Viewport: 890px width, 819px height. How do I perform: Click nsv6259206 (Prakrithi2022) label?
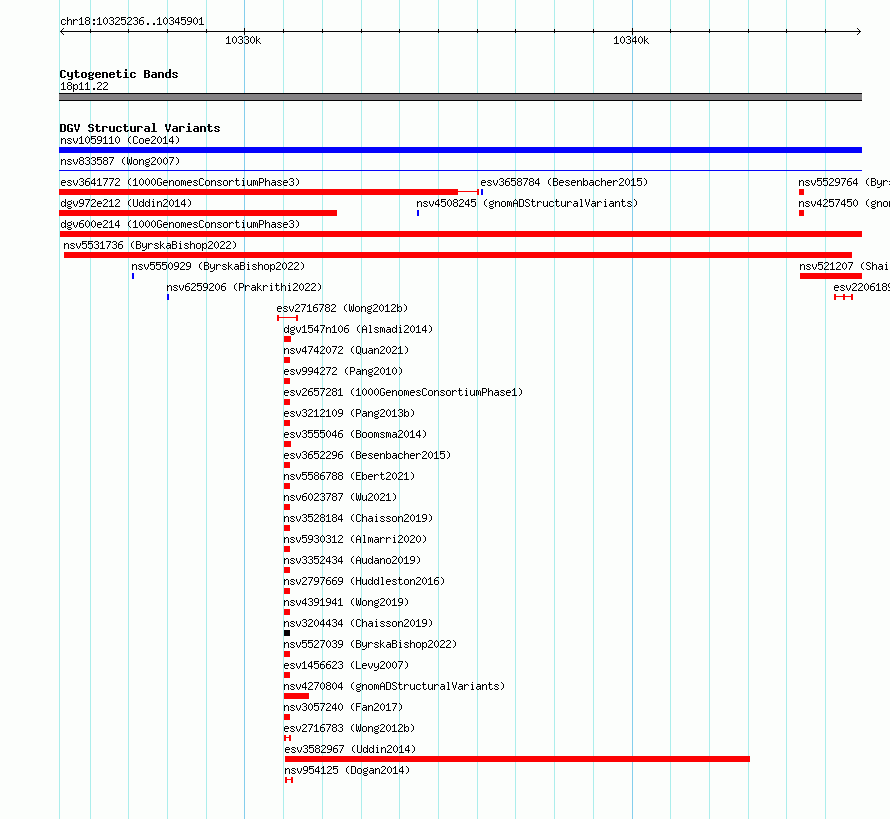pyautogui.click(x=244, y=287)
